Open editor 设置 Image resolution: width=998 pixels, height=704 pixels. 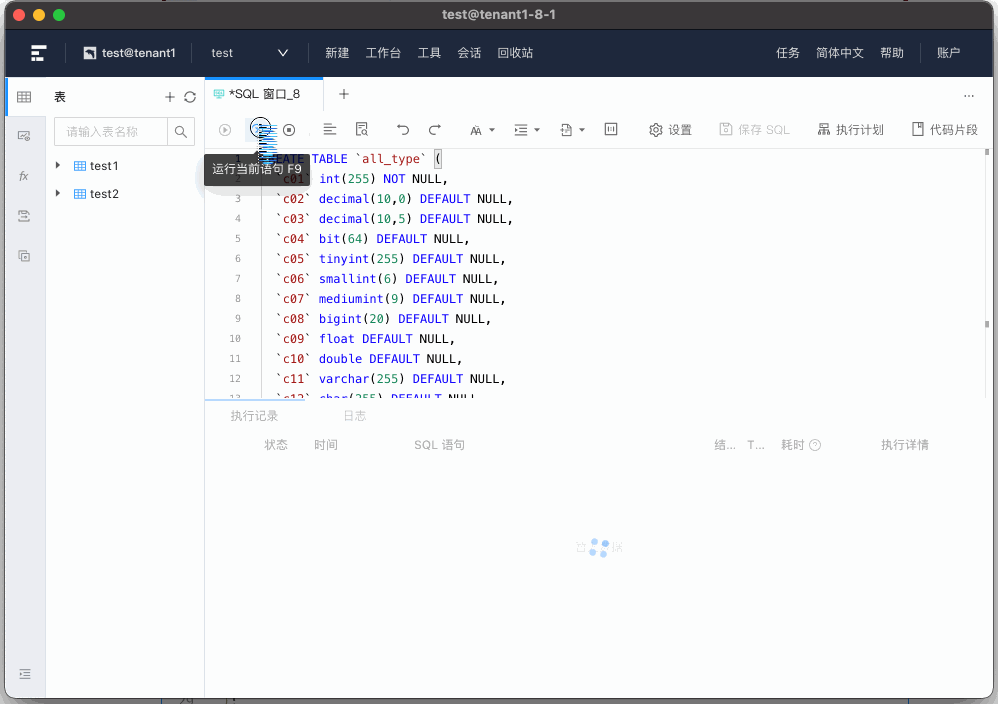(x=670, y=130)
